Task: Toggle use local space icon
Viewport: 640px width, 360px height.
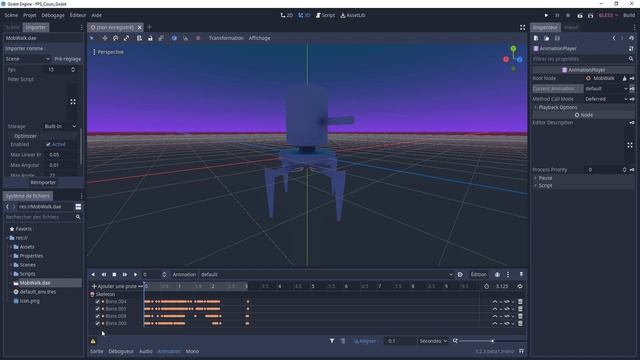Action: click(x=174, y=38)
